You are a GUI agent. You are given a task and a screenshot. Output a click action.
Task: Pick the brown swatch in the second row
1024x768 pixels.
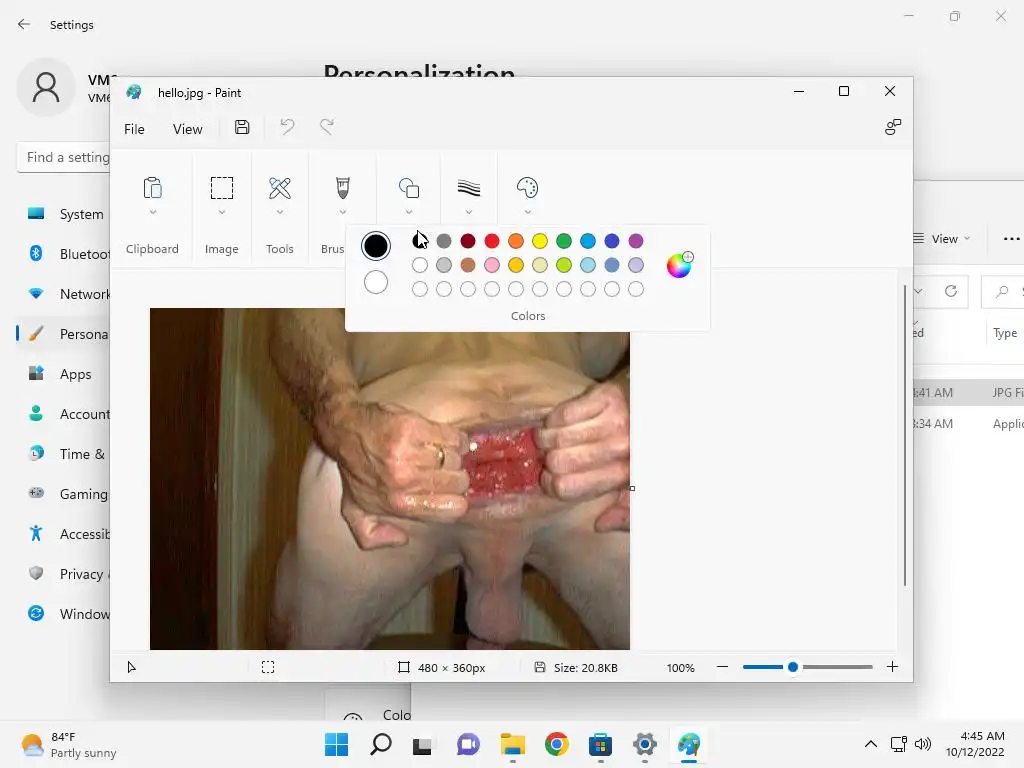(x=468, y=264)
